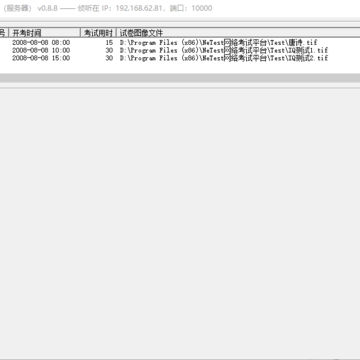Click duration value 15 in the 08:00 row
Image resolution: width=360 pixels, height=360 pixels.
click(109, 43)
